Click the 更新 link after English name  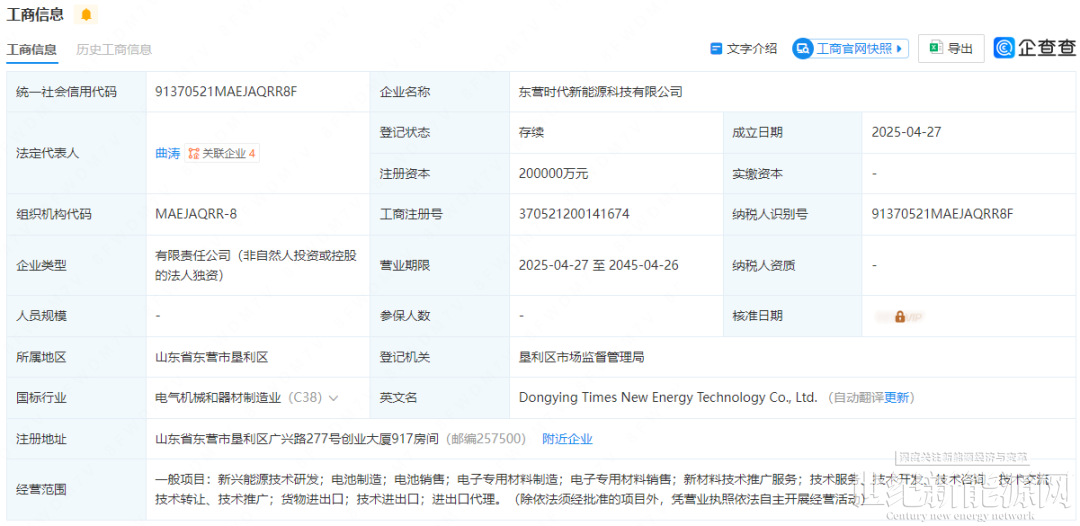click(x=897, y=397)
